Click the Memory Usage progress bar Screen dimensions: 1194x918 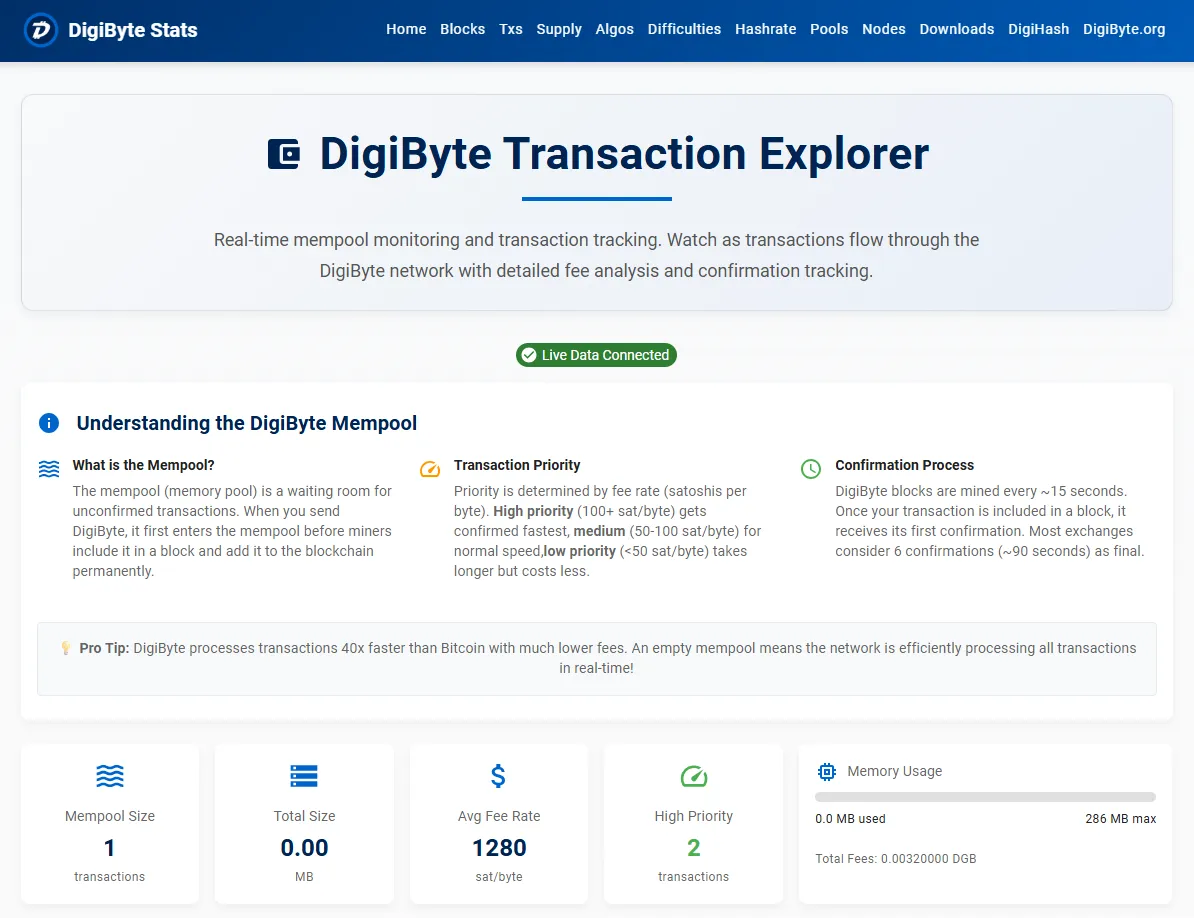point(985,797)
